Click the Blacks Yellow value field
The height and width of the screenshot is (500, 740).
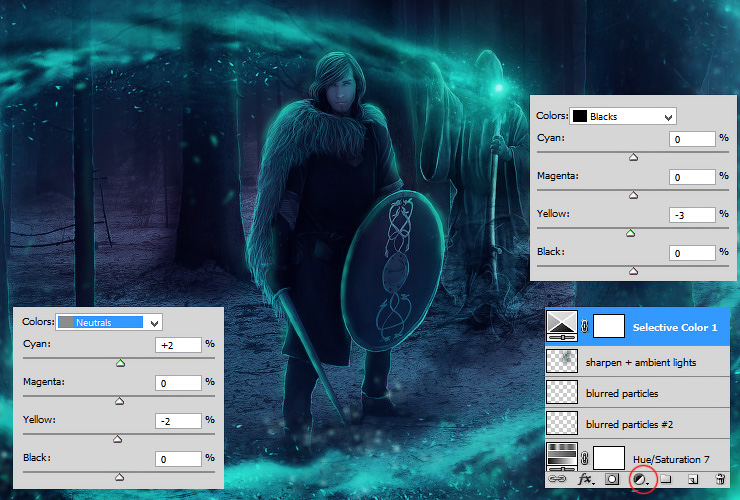pyautogui.click(x=692, y=215)
